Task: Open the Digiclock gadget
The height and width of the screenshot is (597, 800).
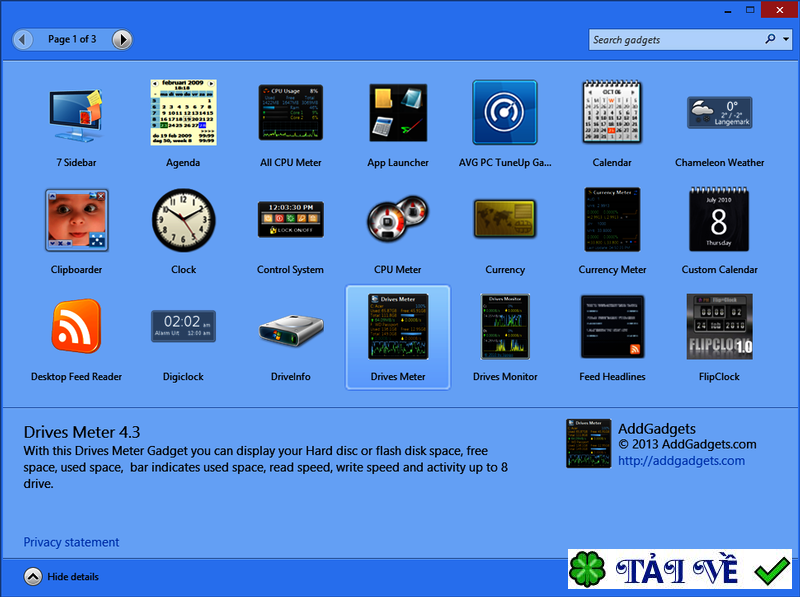Action: coord(183,326)
